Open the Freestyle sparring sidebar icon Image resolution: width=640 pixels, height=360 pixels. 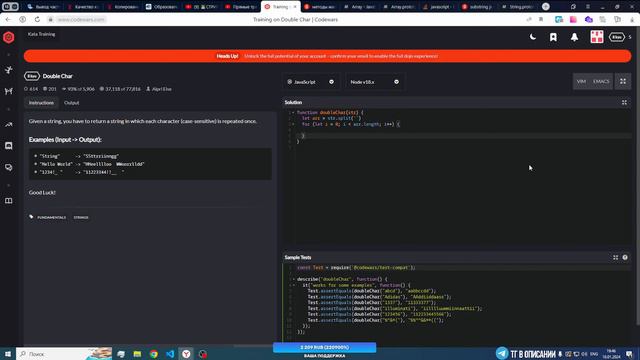[9, 91]
